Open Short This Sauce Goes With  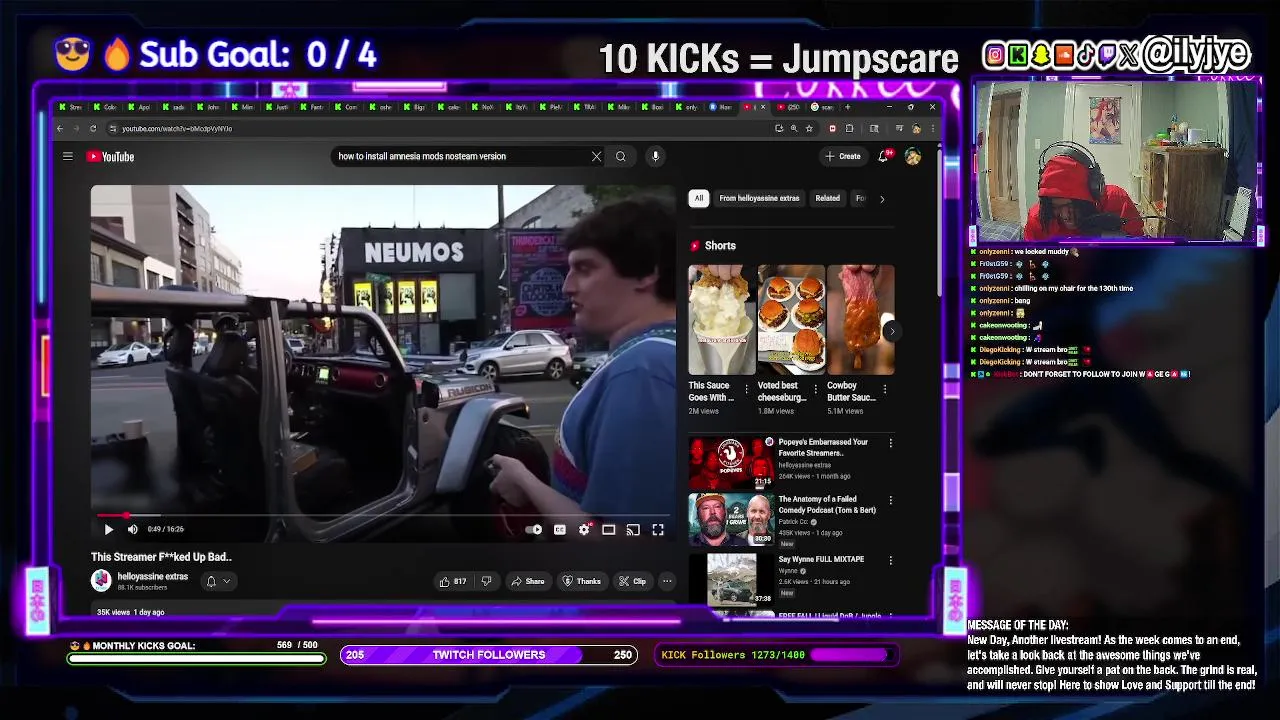click(721, 320)
